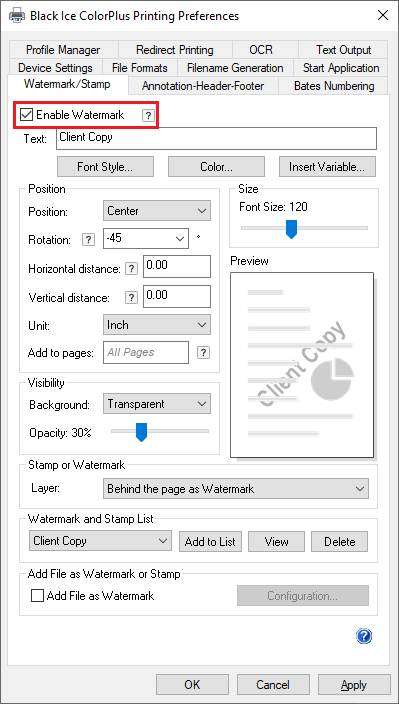Click the blue help icon at the bottom right
The image size is (399, 704).
pyautogui.click(x=364, y=636)
